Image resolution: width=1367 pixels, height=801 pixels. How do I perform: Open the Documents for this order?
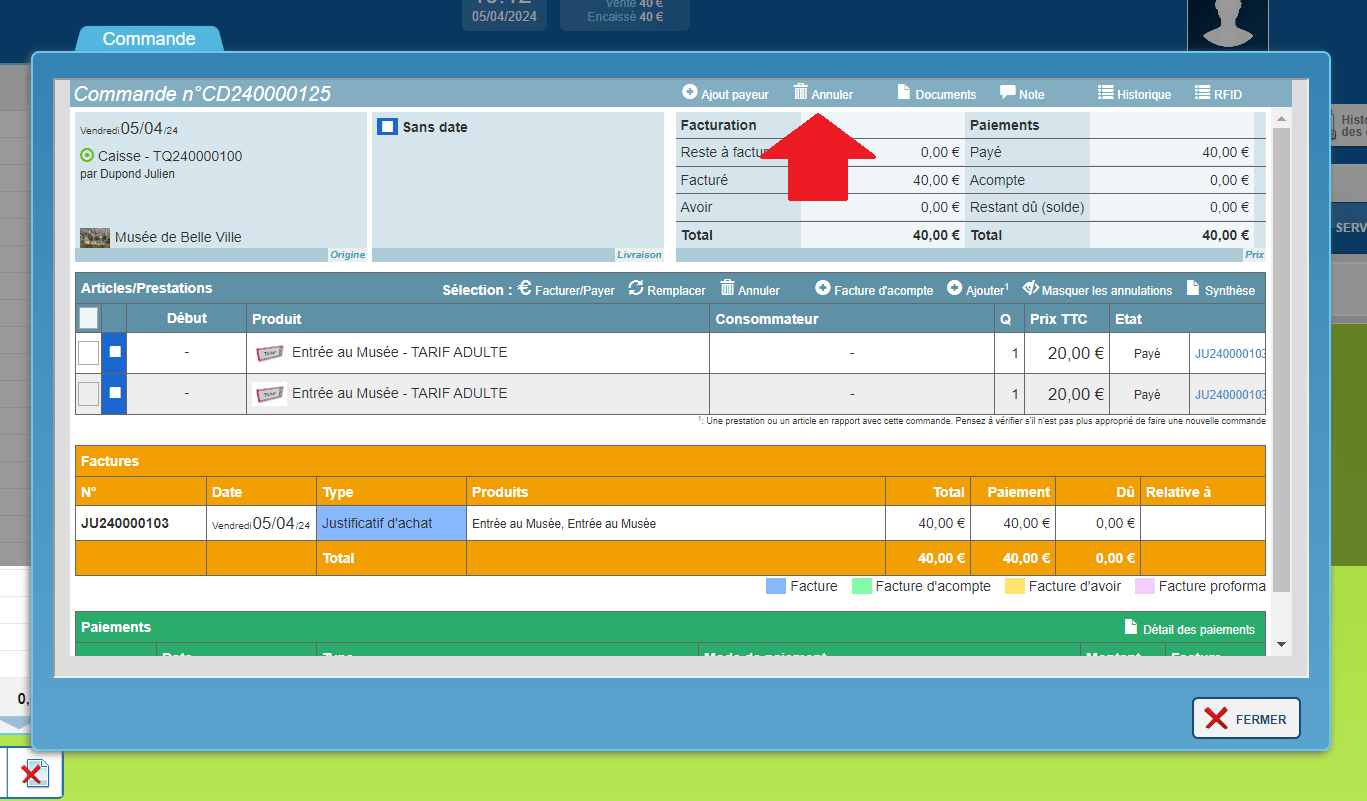(936, 94)
